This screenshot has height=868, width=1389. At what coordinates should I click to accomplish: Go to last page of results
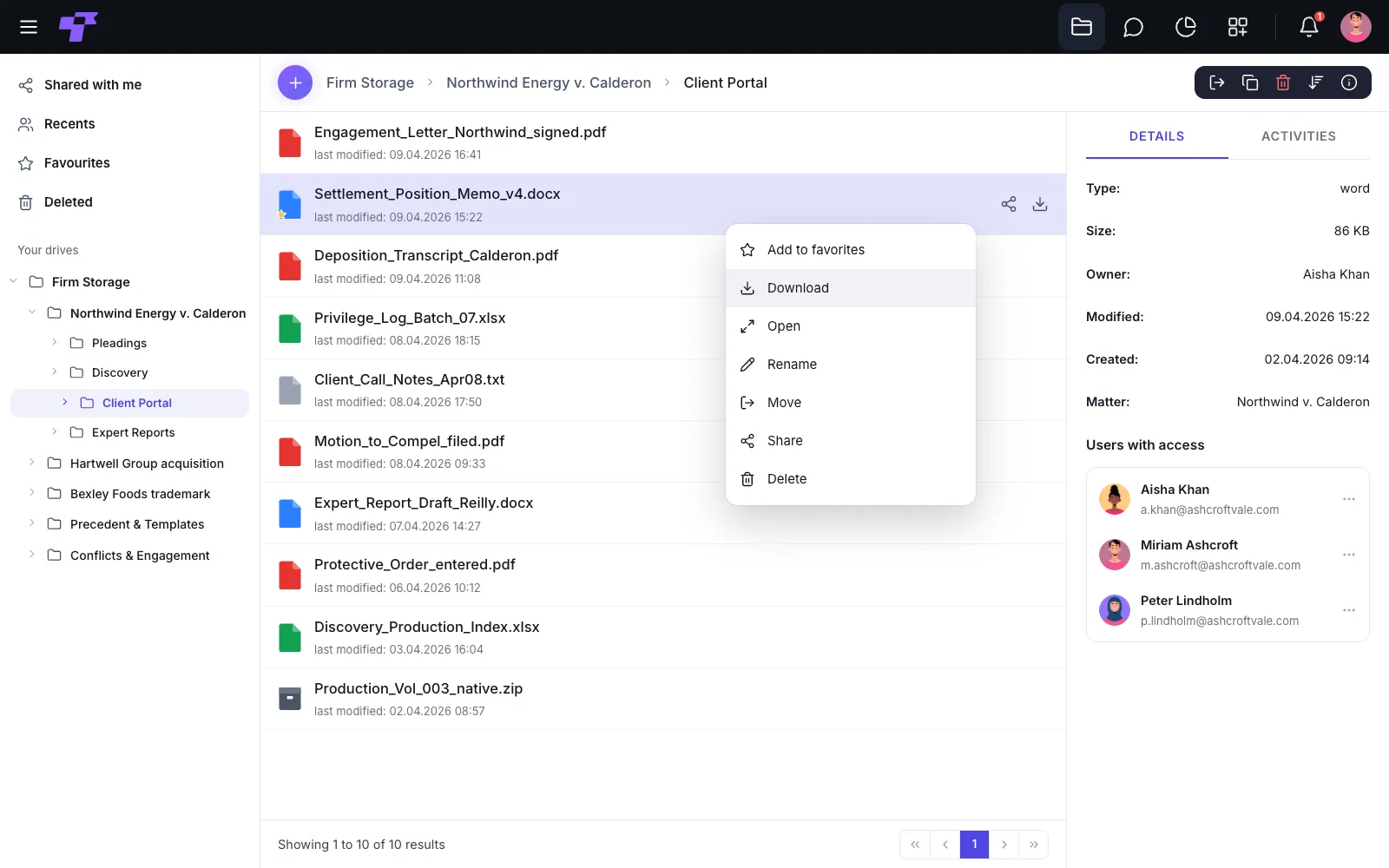1033,845
